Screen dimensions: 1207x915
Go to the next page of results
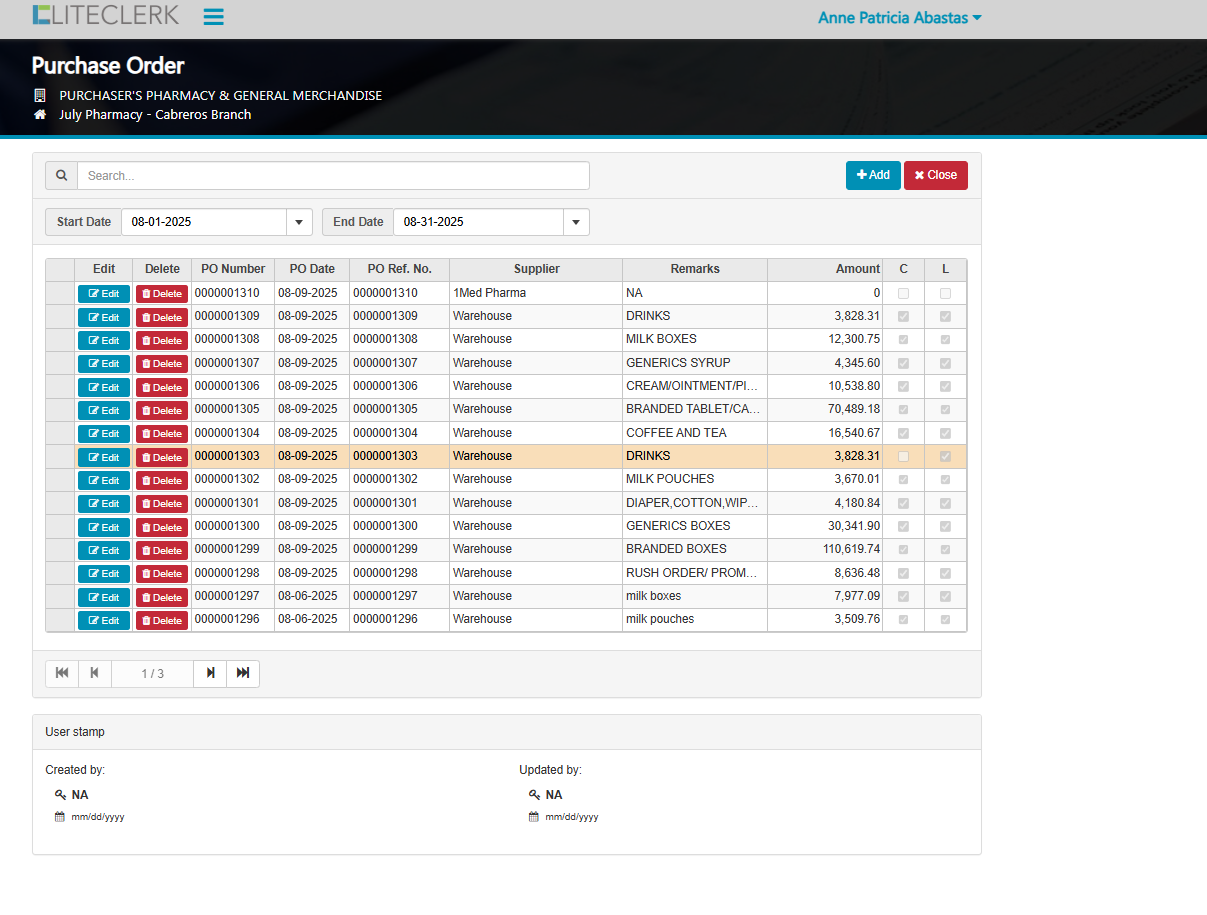click(x=210, y=673)
